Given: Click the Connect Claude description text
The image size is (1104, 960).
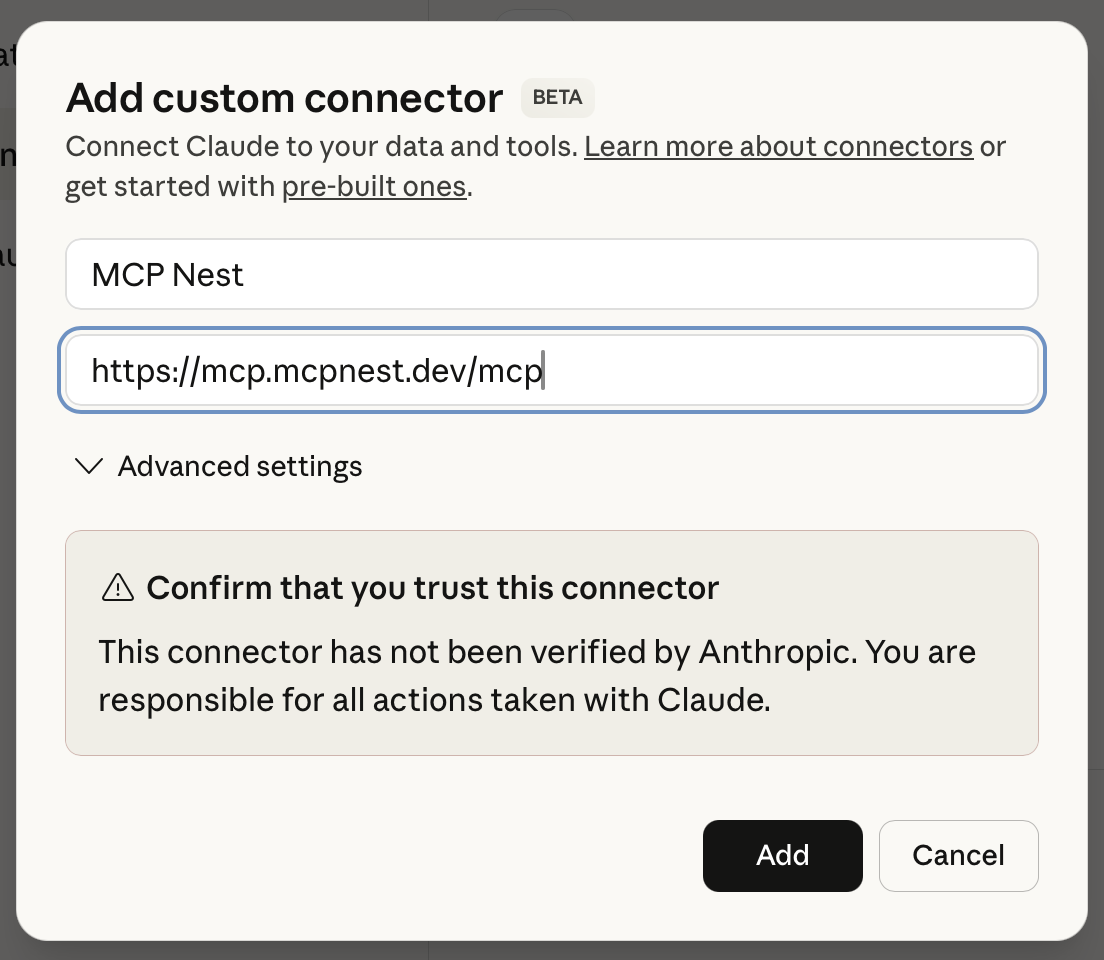Looking at the screenshot, I should 320,146.
